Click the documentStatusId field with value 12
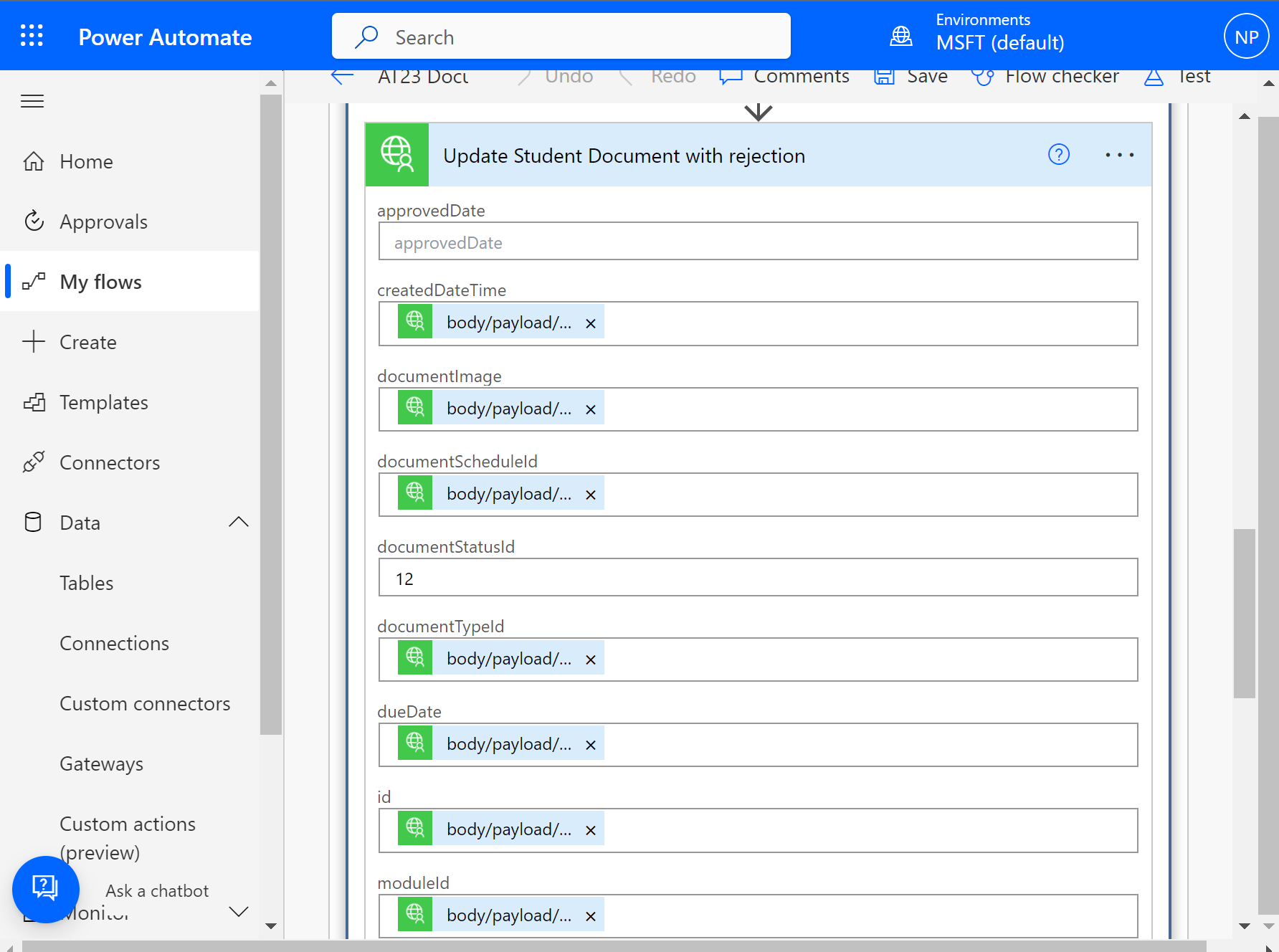1279x952 pixels. pos(758,578)
